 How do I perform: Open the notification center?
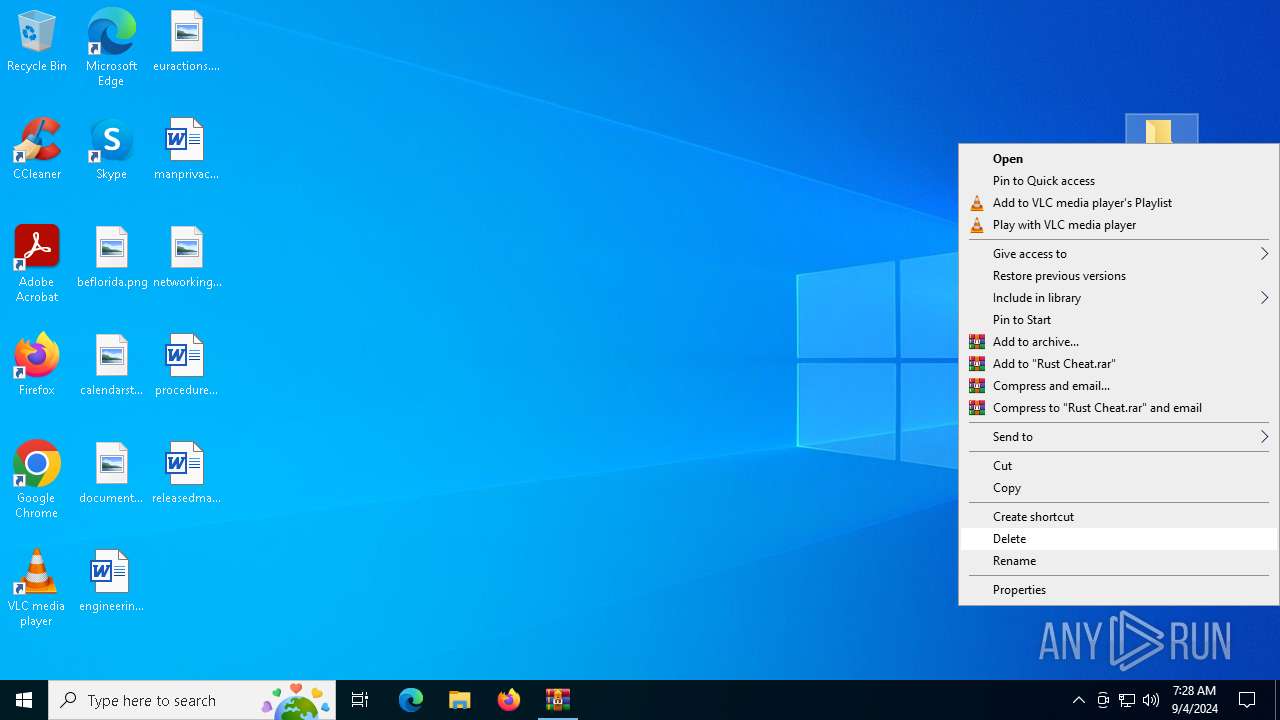(1248, 700)
